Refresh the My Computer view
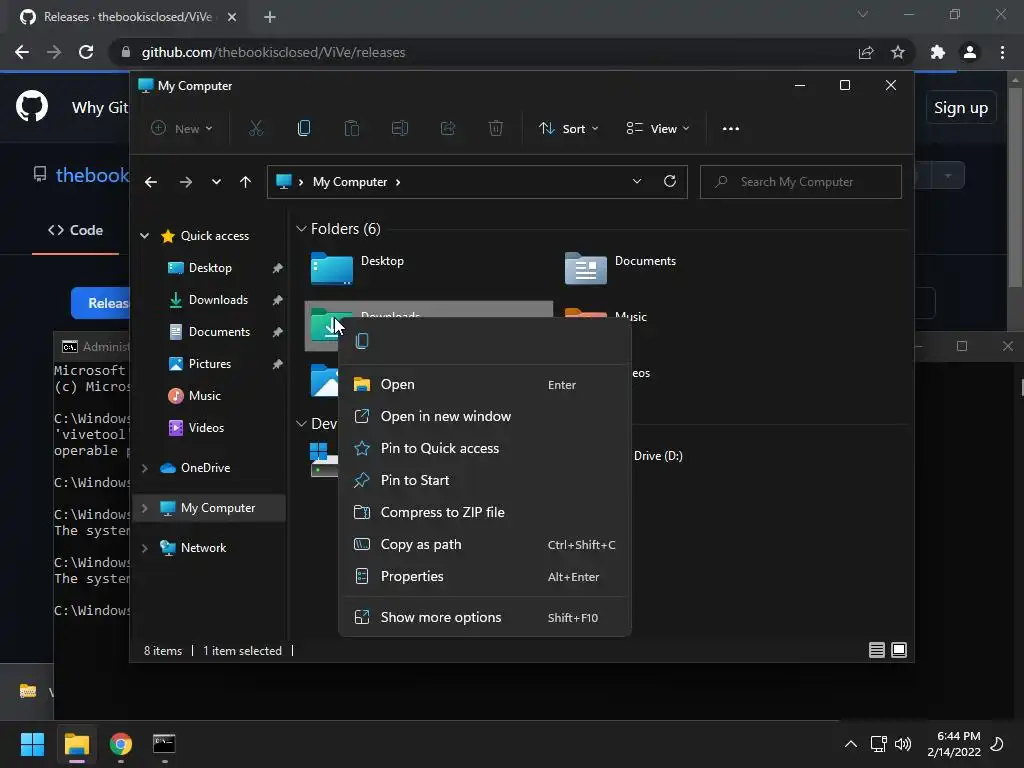Viewport: 1024px width, 768px height. (x=669, y=182)
